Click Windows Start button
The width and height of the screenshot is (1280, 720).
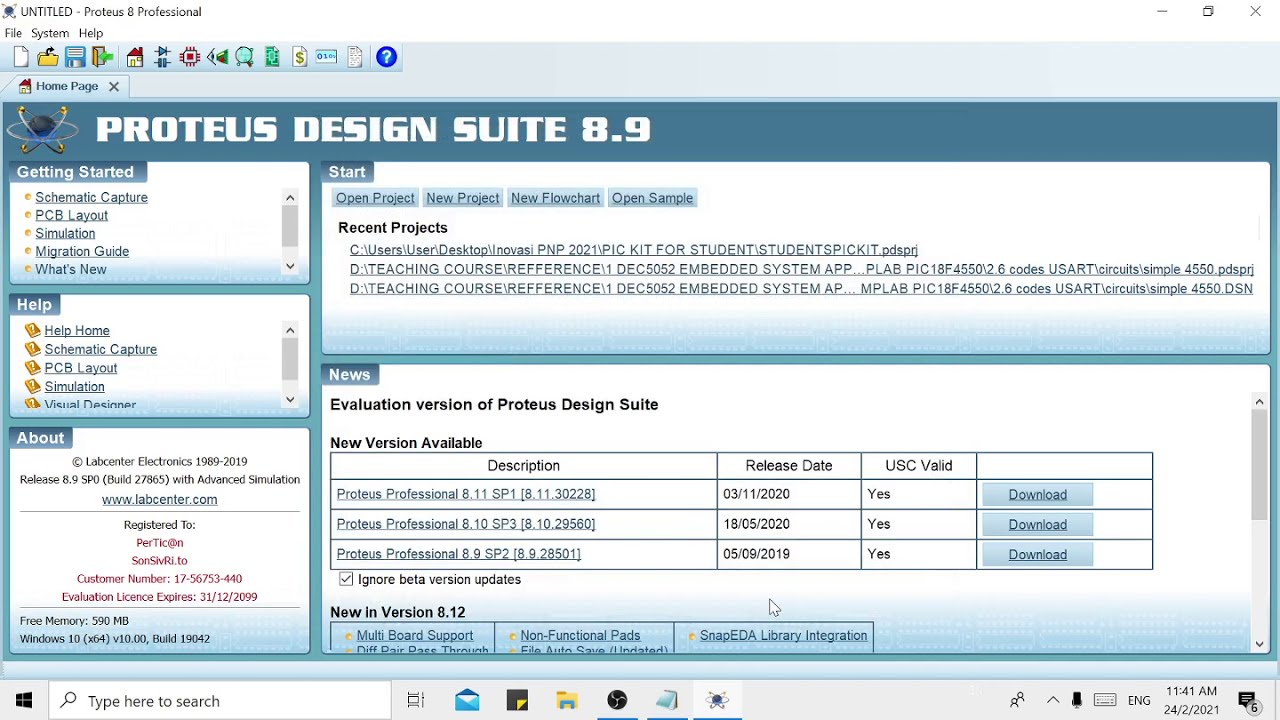click(x=24, y=701)
